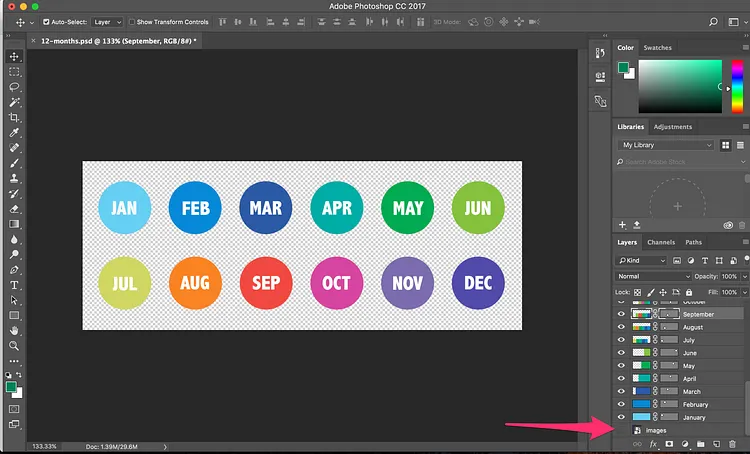The image size is (750, 454).
Task: Select the Move tool in the toolbox
Action: (14, 56)
